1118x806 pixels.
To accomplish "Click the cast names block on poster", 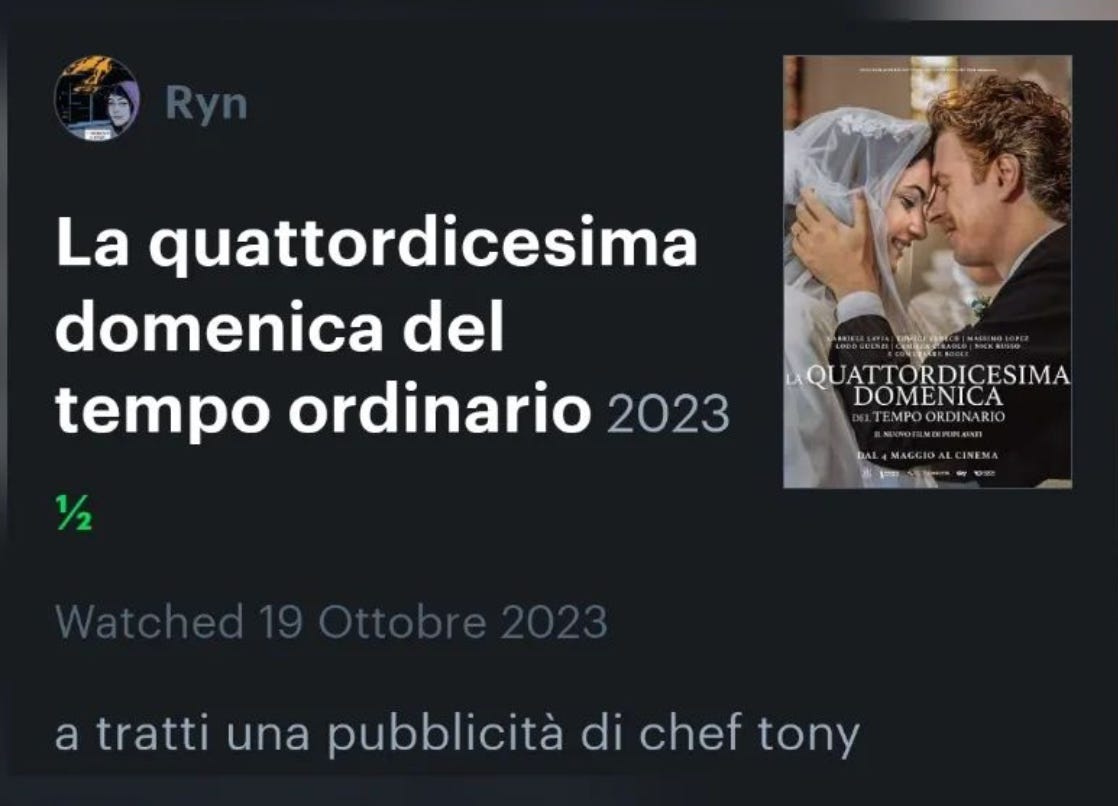I will tap(927, 345).
